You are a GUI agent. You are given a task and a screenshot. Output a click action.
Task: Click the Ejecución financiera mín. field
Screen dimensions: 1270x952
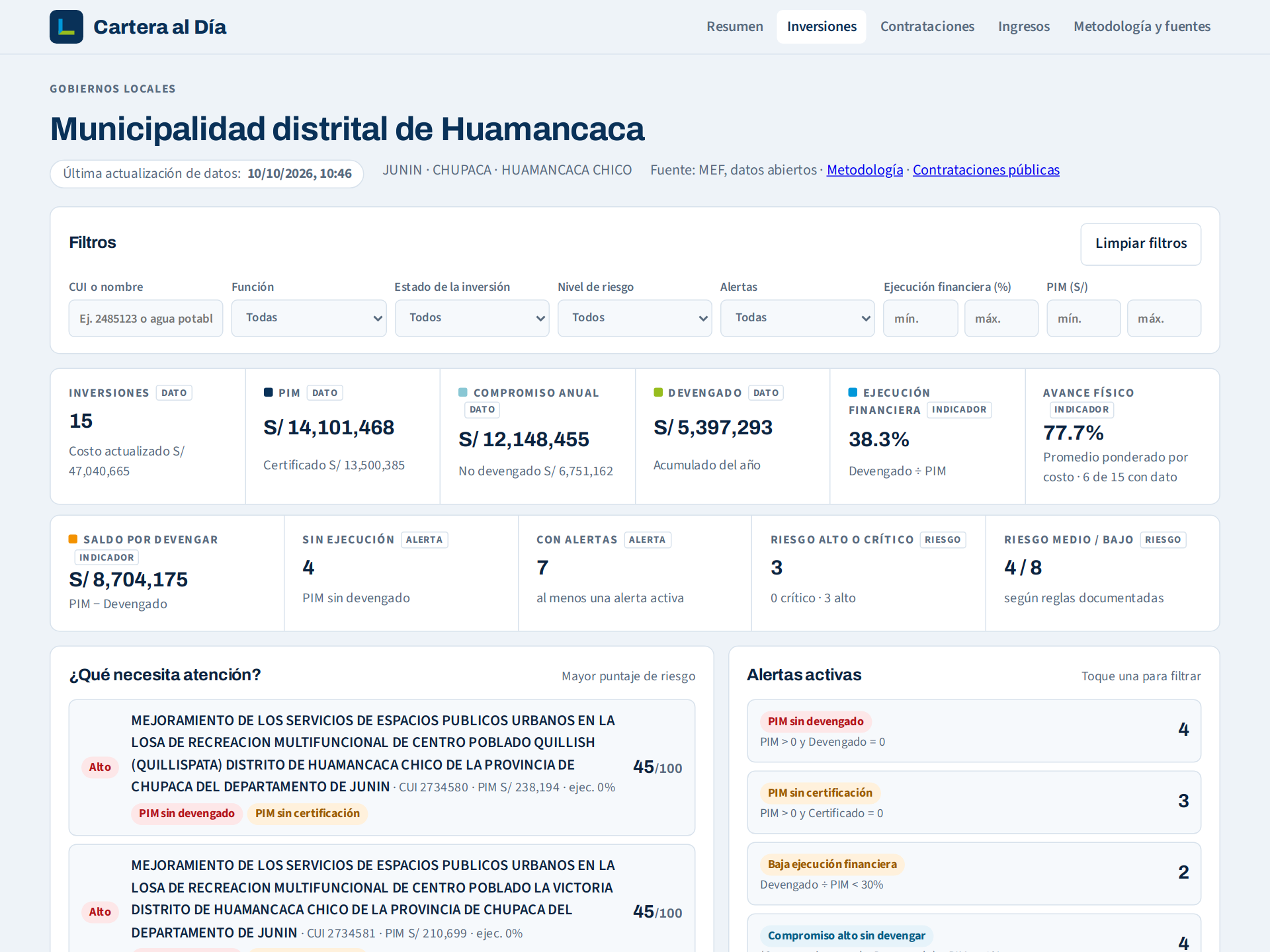pos(920,318)
